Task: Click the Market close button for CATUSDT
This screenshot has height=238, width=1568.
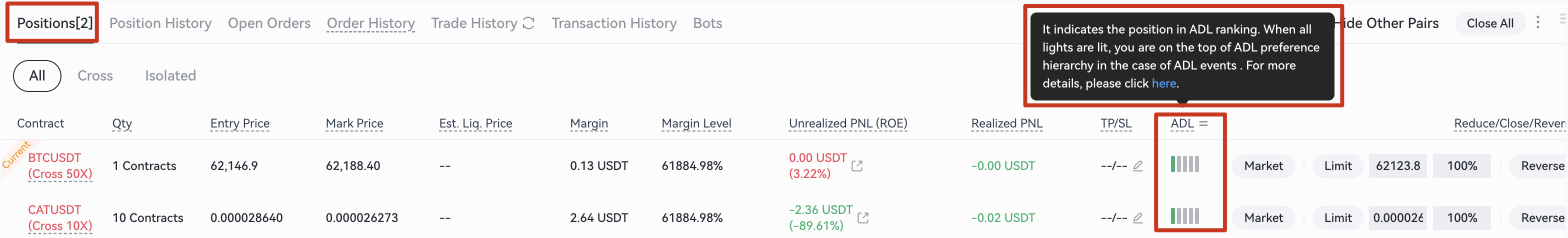Action: point(1263,217)
